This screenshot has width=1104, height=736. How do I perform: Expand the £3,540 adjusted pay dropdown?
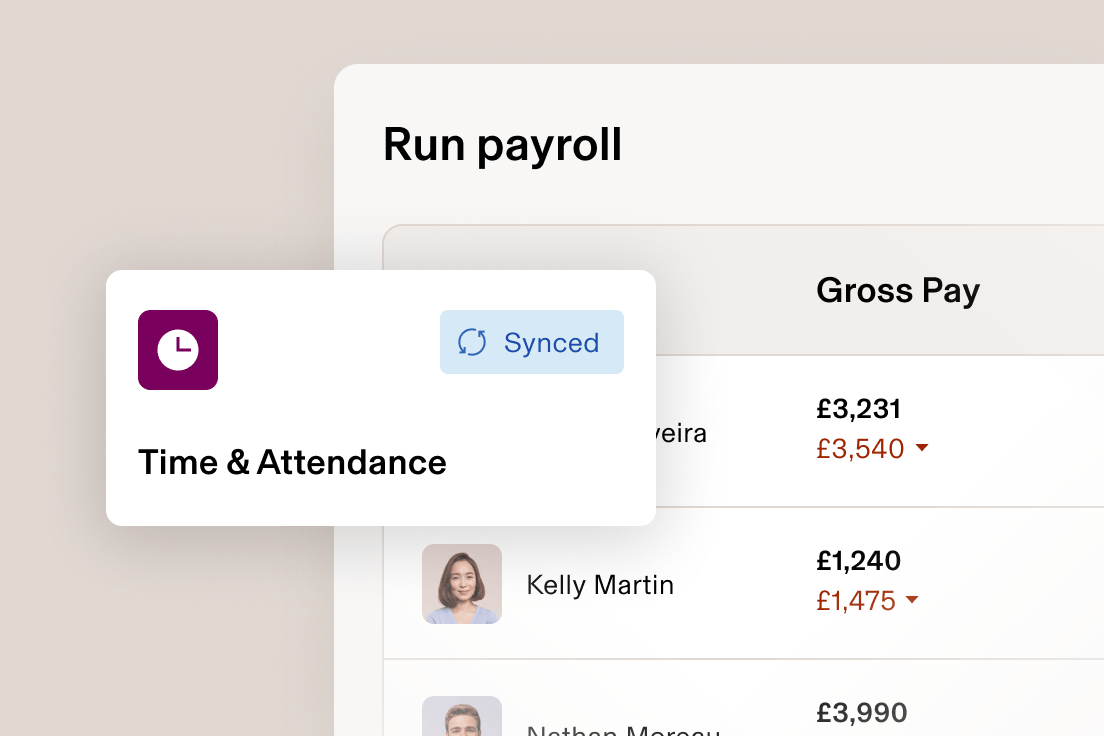click(x=921, y=449)
